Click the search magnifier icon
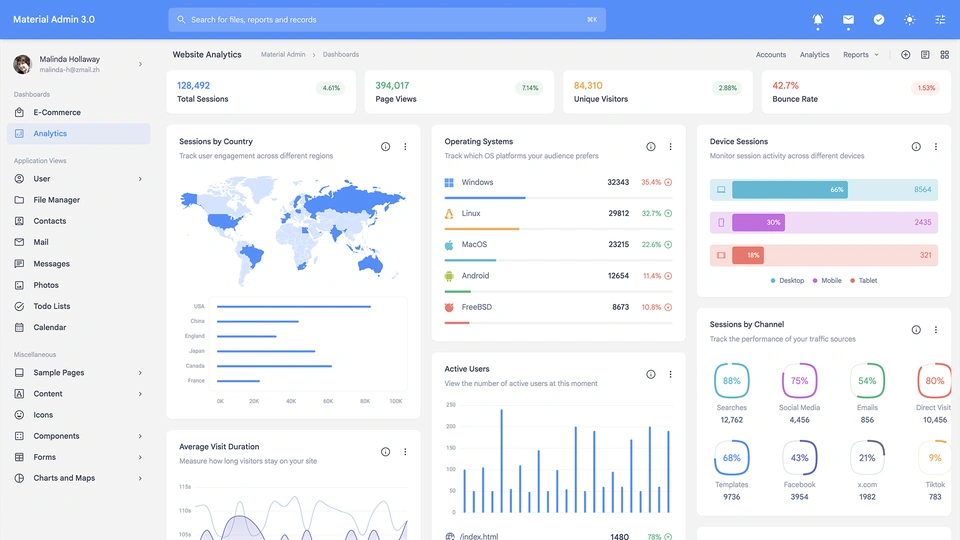 click(181, 20)
